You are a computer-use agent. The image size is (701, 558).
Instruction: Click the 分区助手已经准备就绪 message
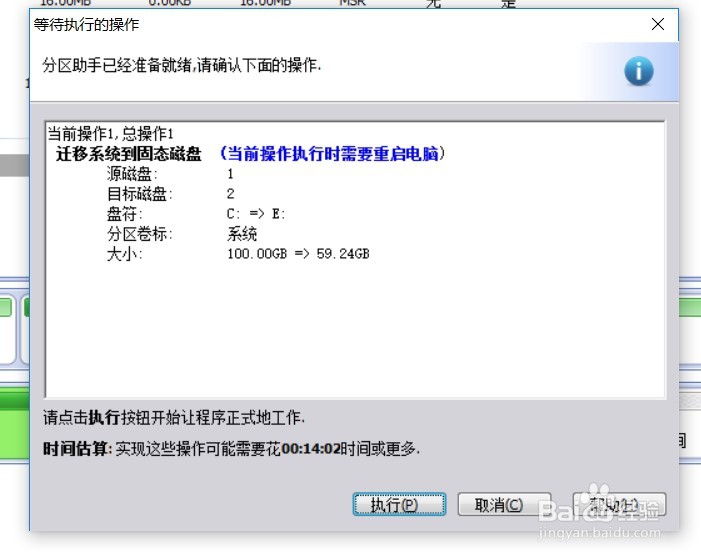point(182,65)
